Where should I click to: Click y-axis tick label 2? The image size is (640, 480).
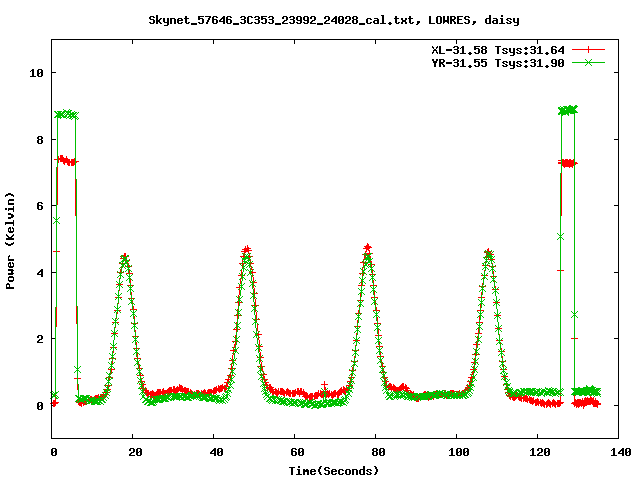coord(40,339)
